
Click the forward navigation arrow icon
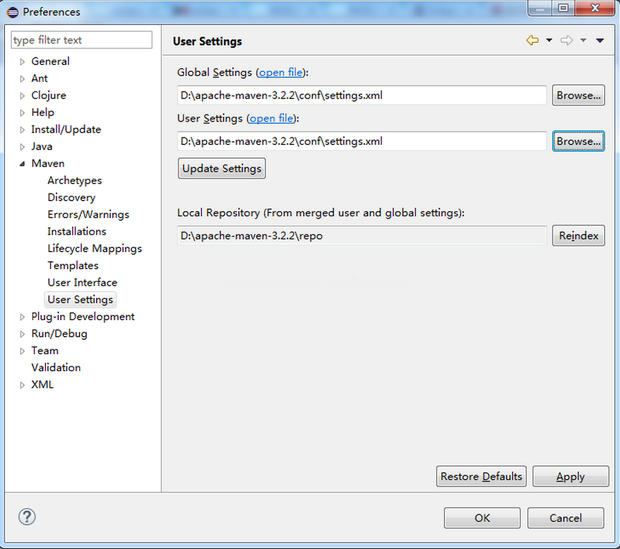click(566, 41)
